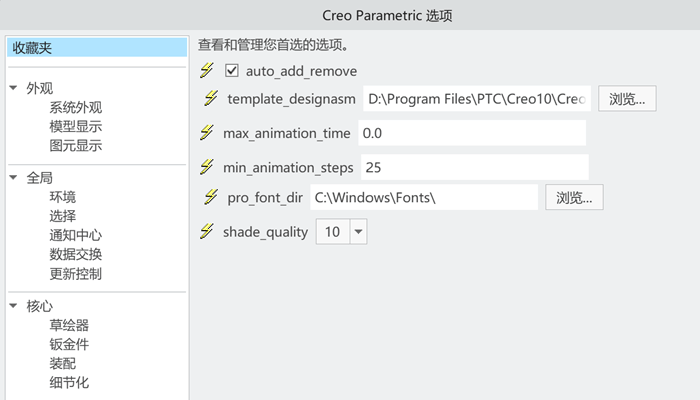Open the shade_quality dropdown arrow
Image resolution: width=700 pixels, height=400 pixels.
tap(358, 231)
